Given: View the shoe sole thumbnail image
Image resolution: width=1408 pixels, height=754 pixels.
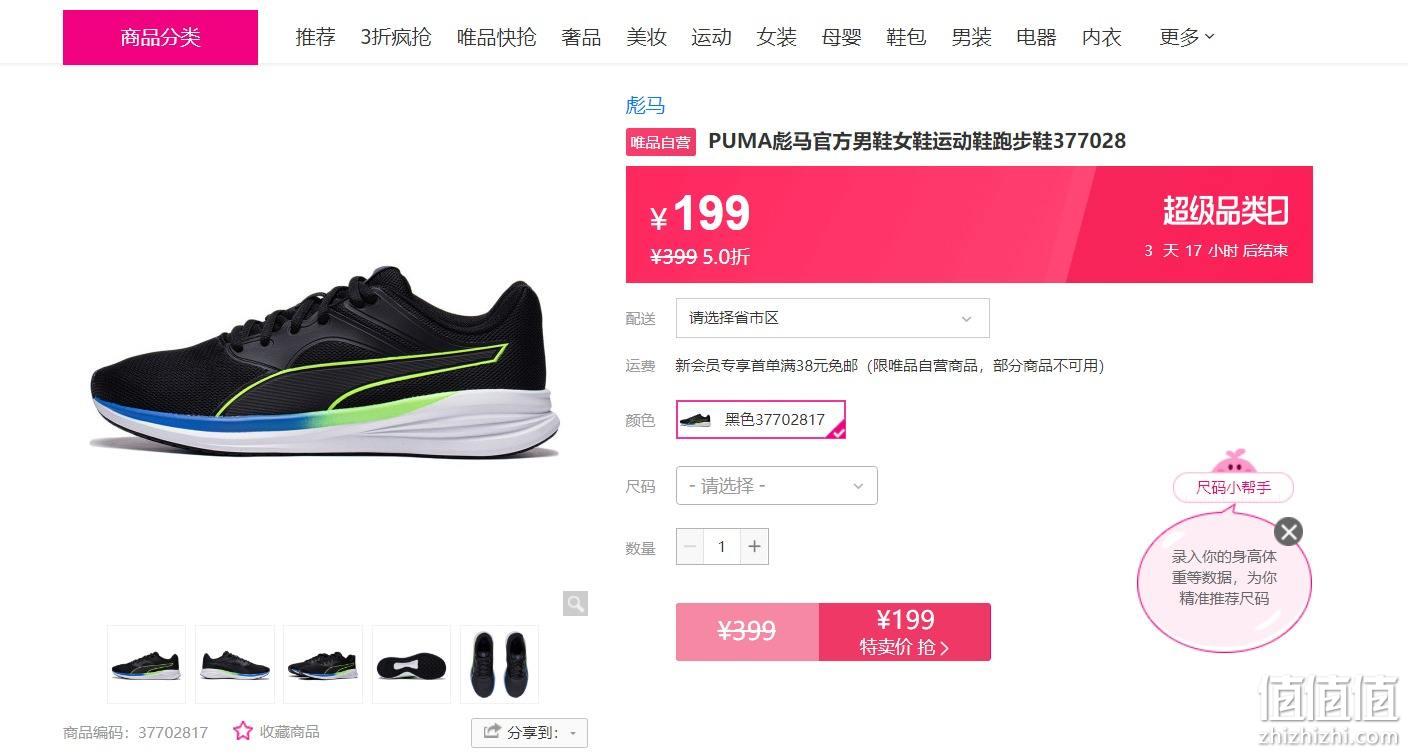Looking at the screenshot, I should (411, 664).
